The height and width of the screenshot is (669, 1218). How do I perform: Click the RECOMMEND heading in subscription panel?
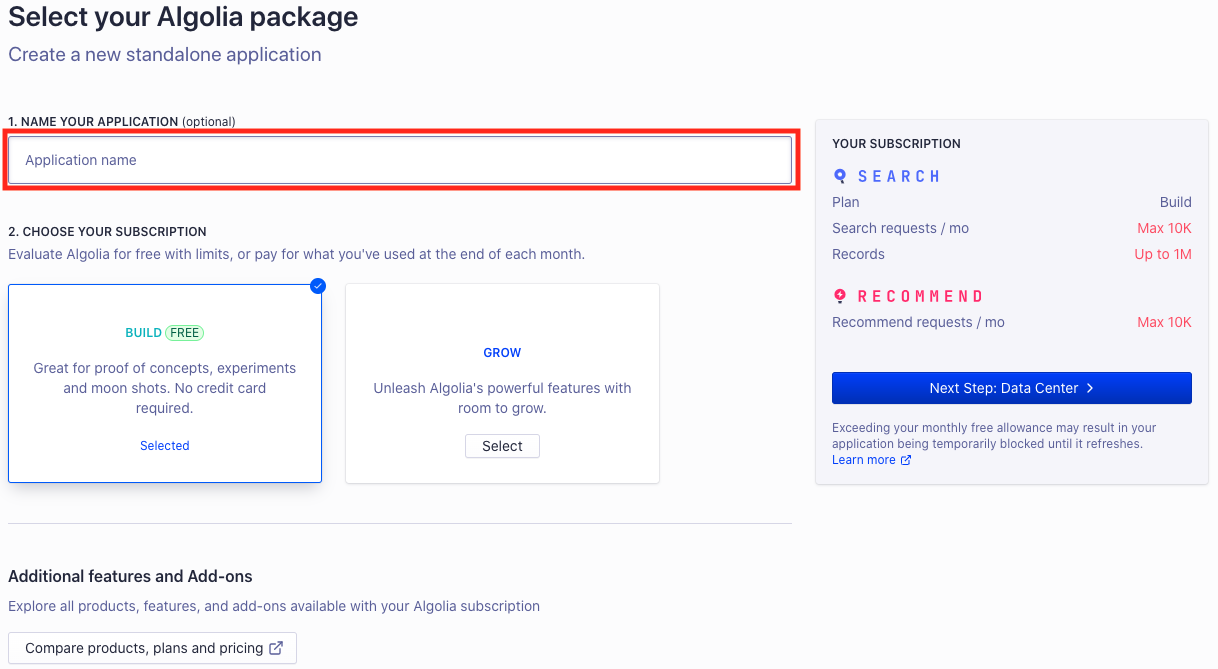click(921, 296)
